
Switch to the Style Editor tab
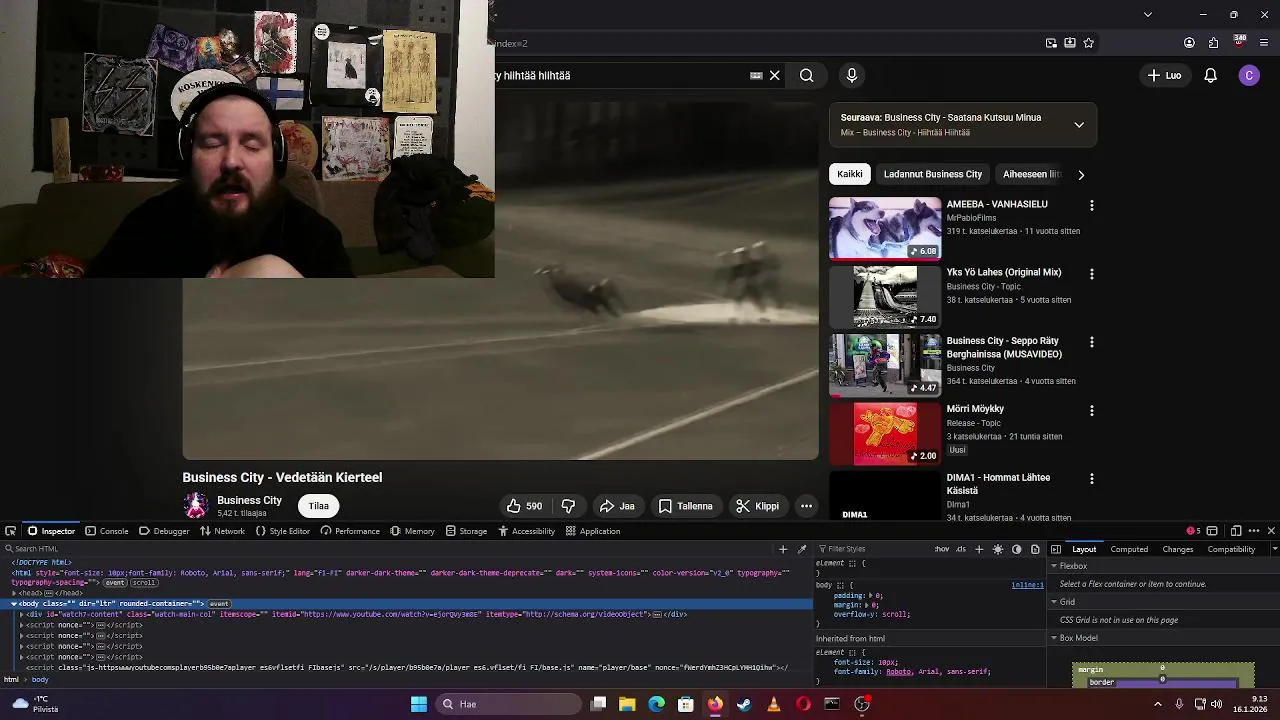283,531
